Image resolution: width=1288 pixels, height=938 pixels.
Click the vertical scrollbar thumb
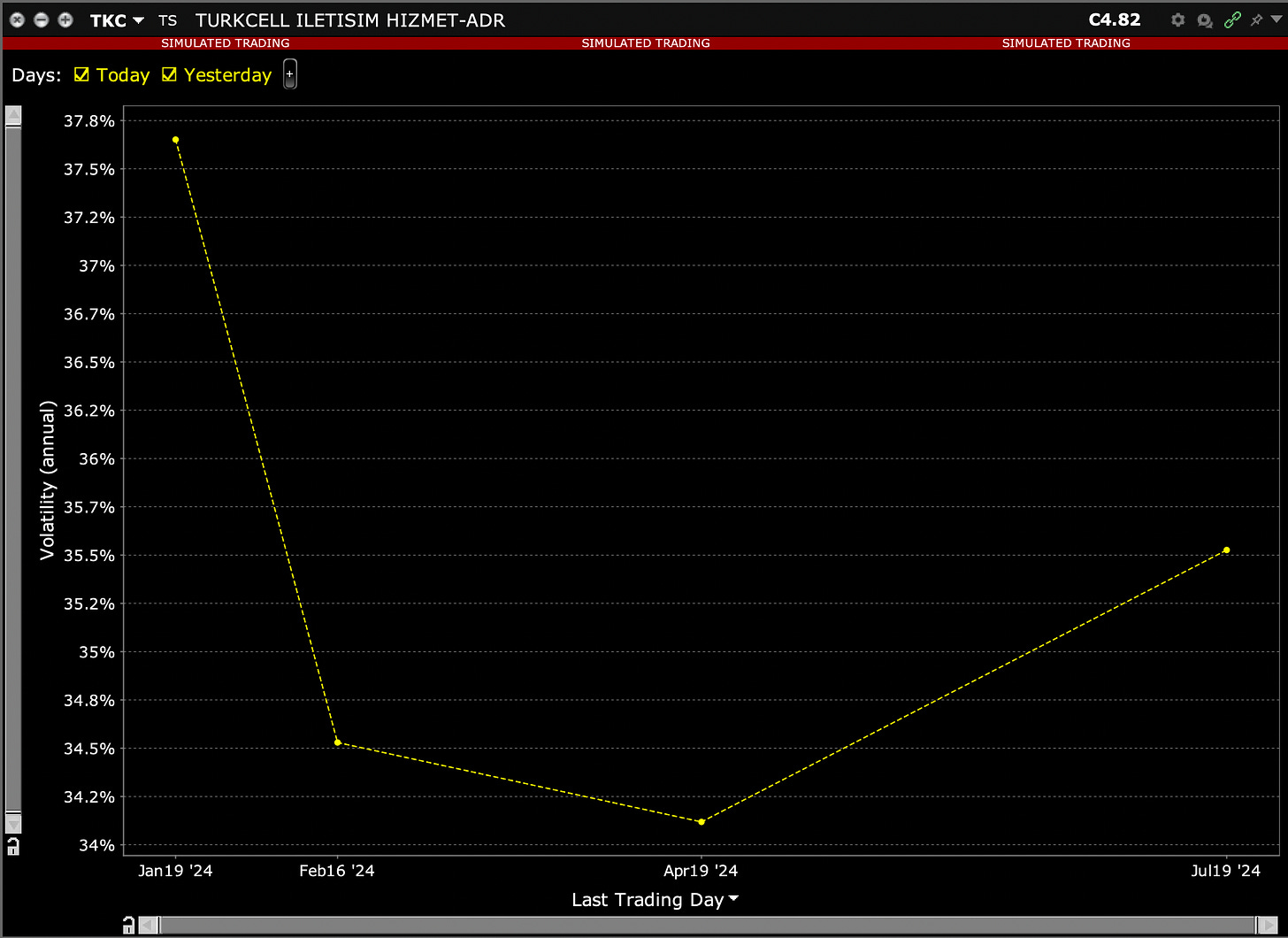(12, 469)
